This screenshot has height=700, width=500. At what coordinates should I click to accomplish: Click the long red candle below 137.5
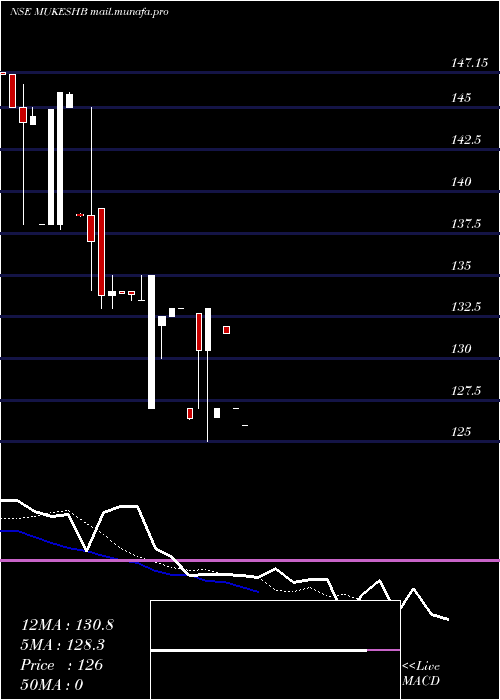[x=102, y=252]
